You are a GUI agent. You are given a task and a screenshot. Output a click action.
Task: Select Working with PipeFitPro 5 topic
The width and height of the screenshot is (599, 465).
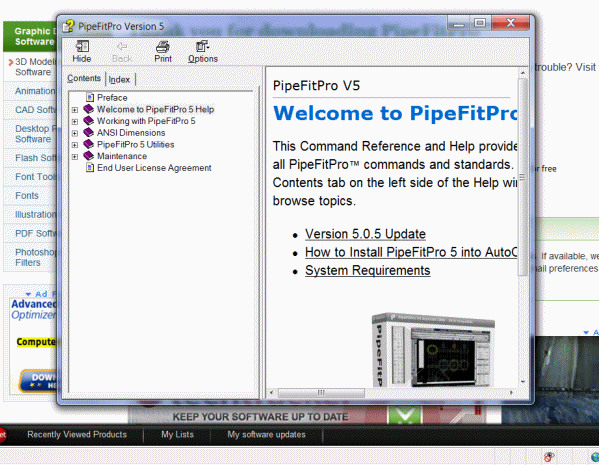(146, 121)
